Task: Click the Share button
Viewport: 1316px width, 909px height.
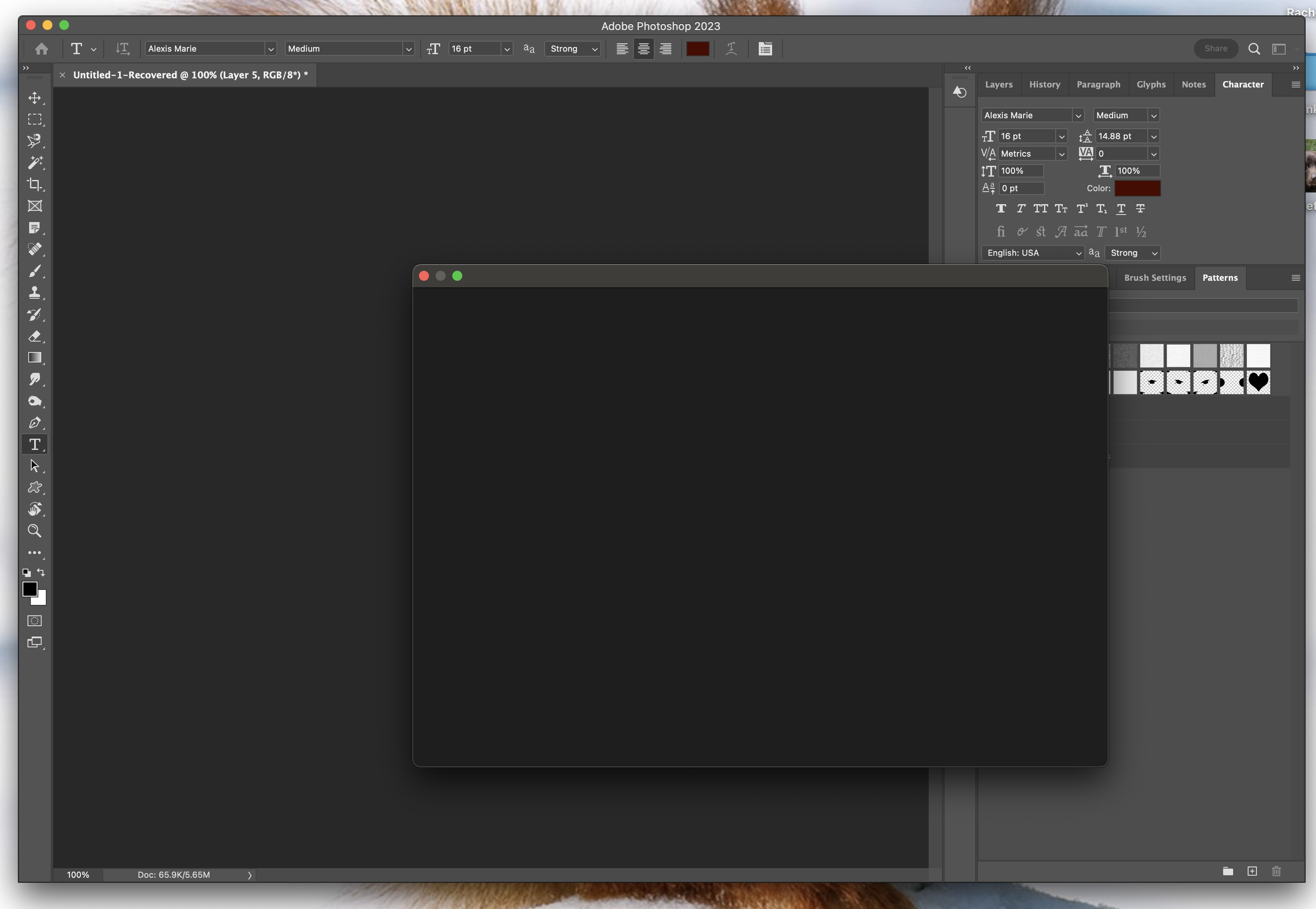Action: click(1216, 48)
